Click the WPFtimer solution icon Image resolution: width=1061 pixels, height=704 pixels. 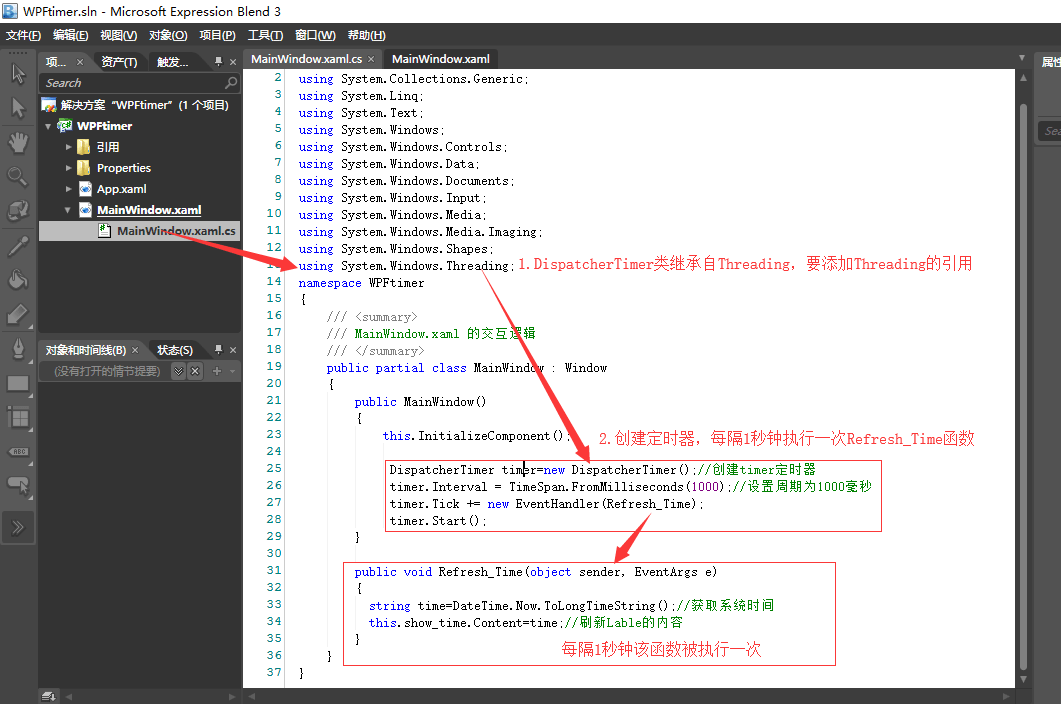click(49, 105)
